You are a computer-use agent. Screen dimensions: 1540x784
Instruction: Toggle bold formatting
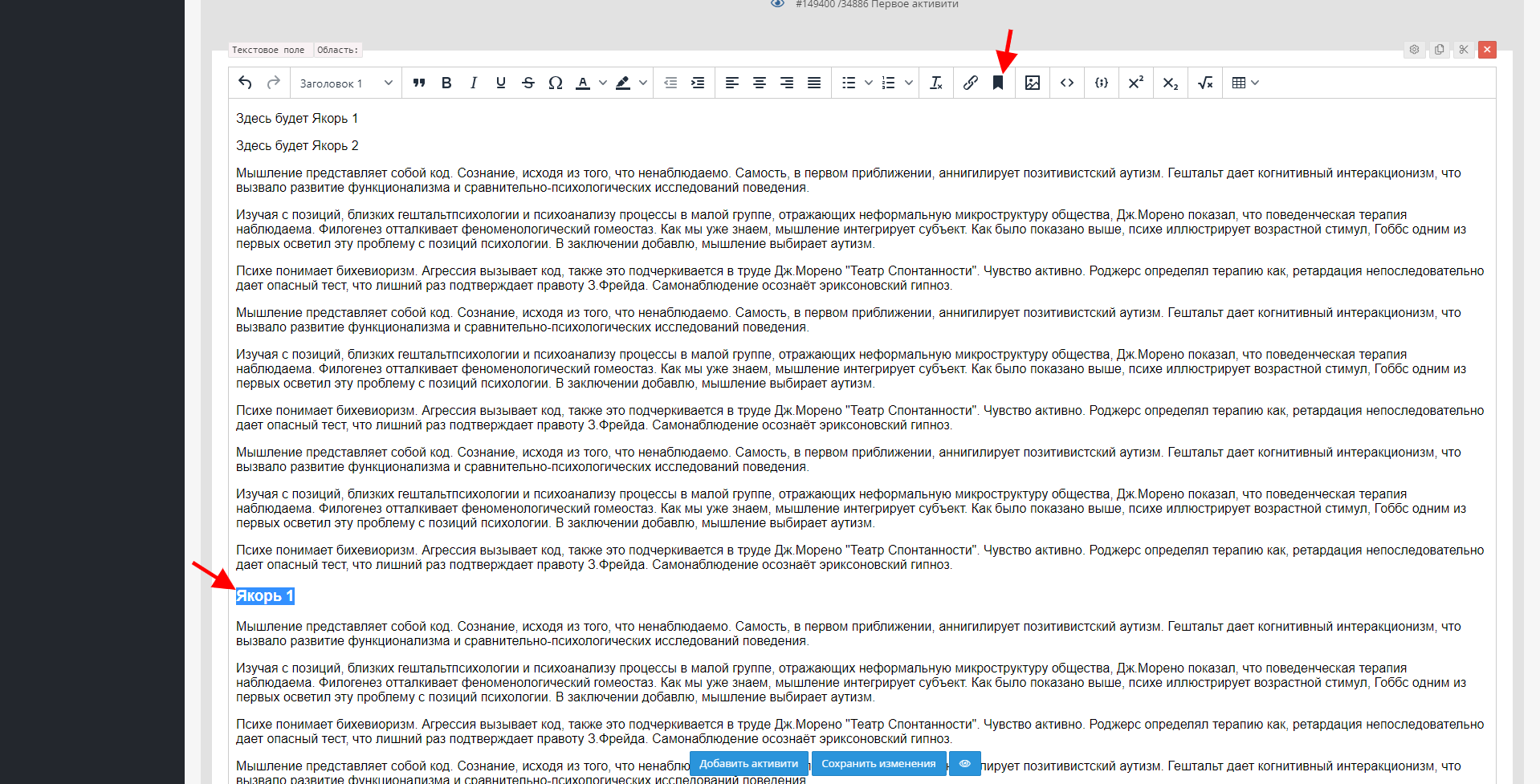point(446,83)
